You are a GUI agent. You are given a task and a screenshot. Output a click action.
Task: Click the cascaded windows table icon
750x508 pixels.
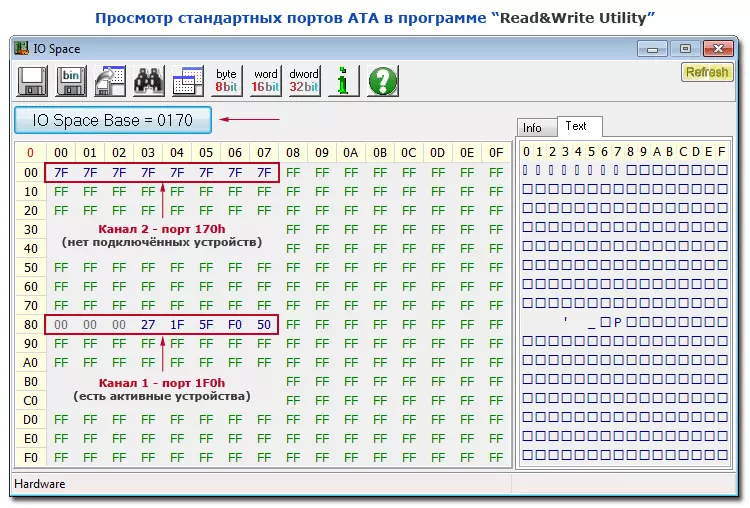188,80
